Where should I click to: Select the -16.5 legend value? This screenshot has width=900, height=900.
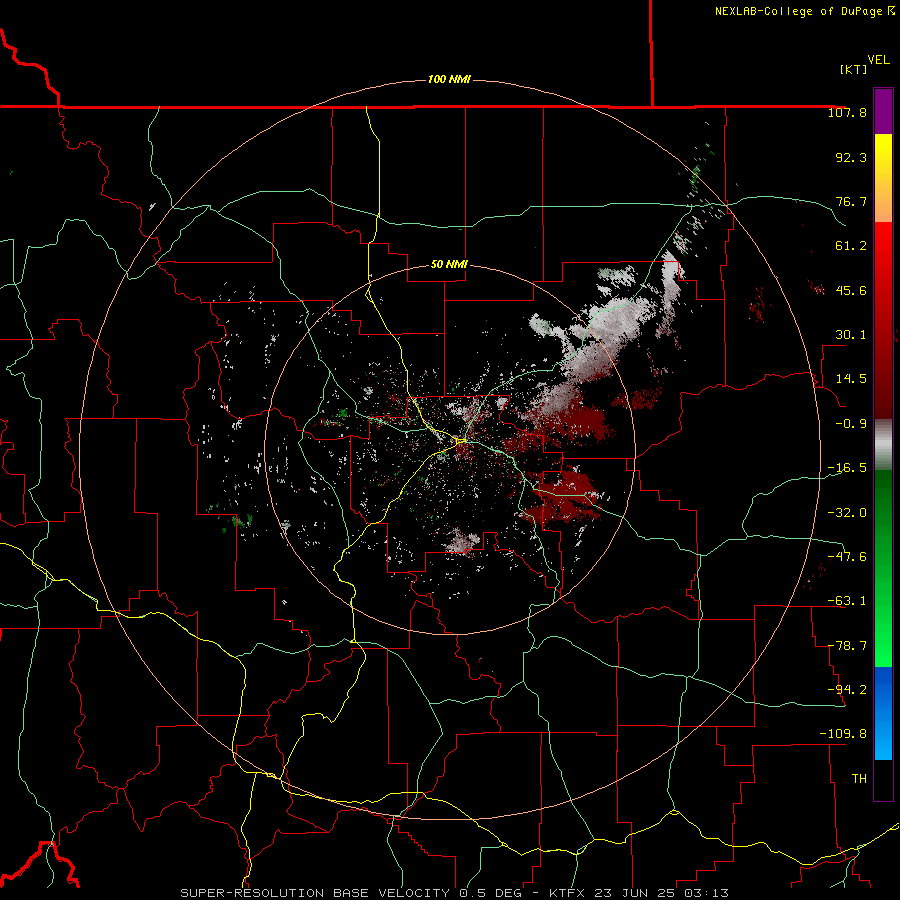(847, 468)
